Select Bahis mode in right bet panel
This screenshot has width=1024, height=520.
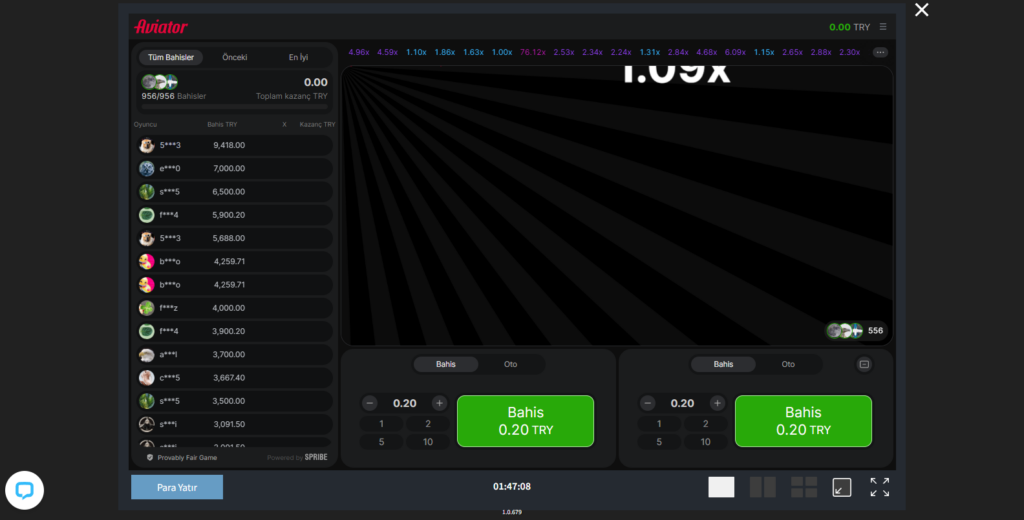tap(723, 365)
